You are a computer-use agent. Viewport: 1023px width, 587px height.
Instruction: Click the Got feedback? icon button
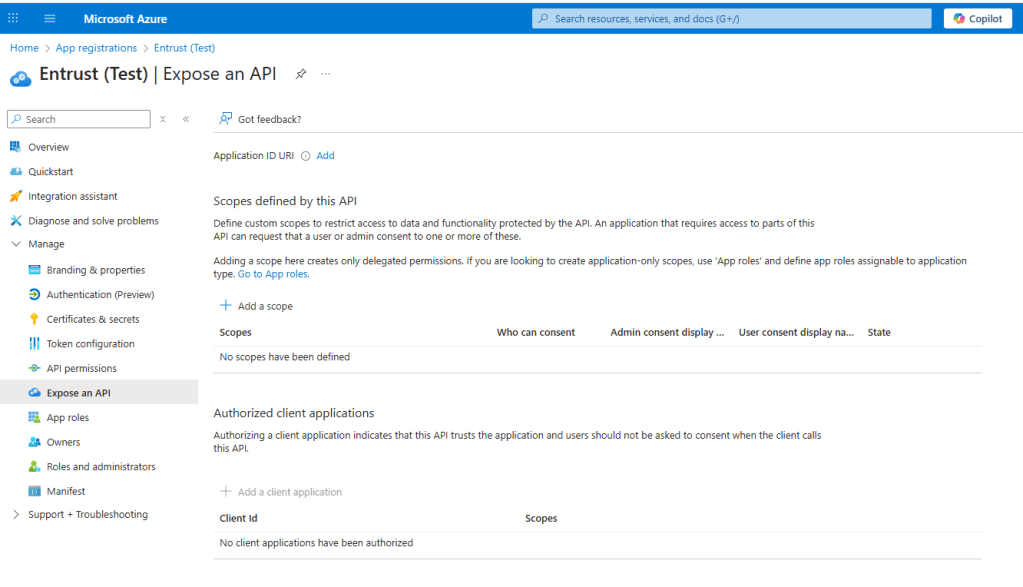(x=226, y=119)
